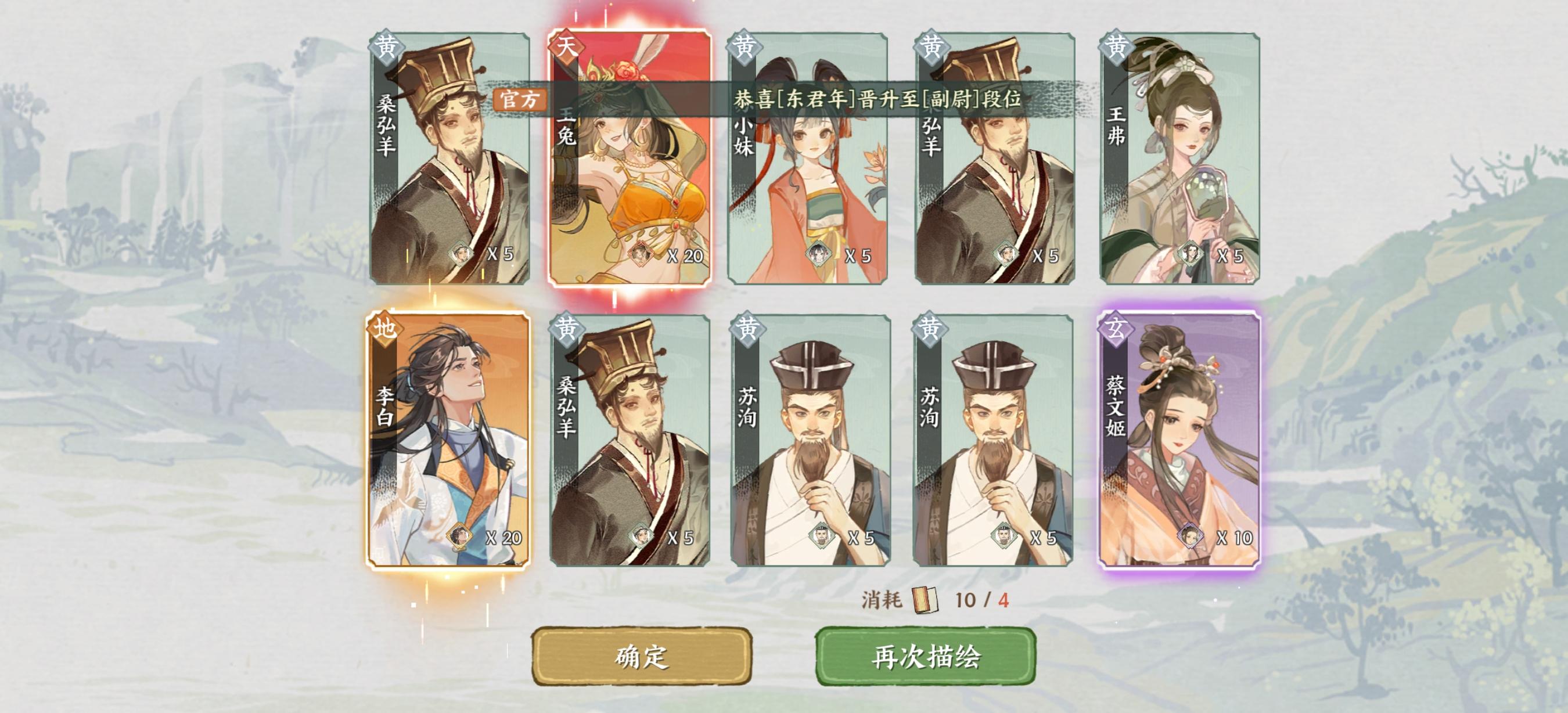
Task: Select the first 桑弘羊 card in top row
Action: point(450,158)
